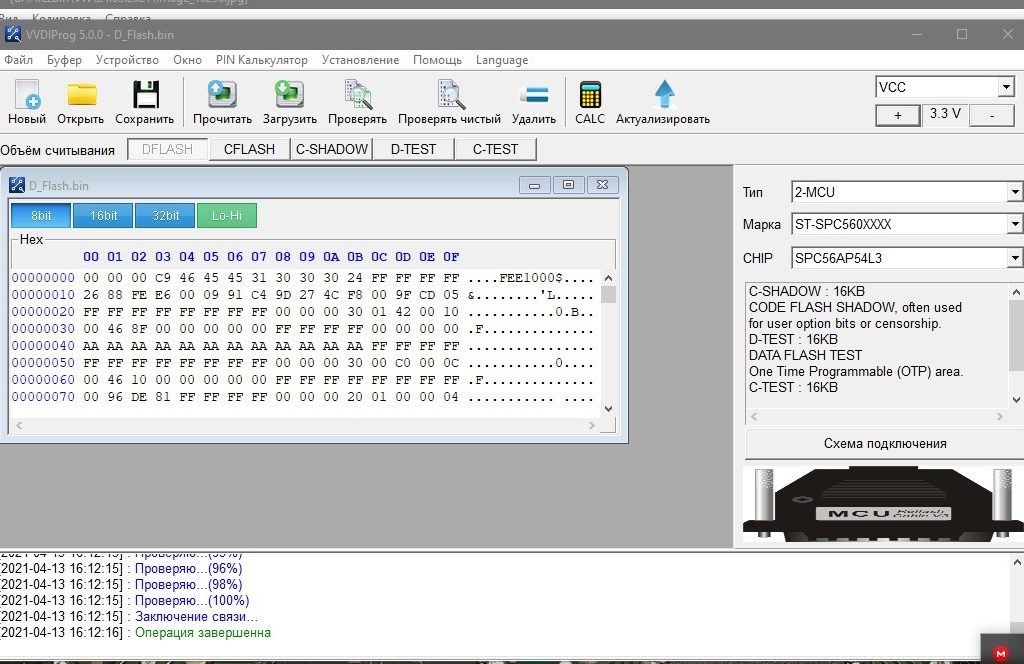Click the 3.3 V voltage value field

coord(945,114)
